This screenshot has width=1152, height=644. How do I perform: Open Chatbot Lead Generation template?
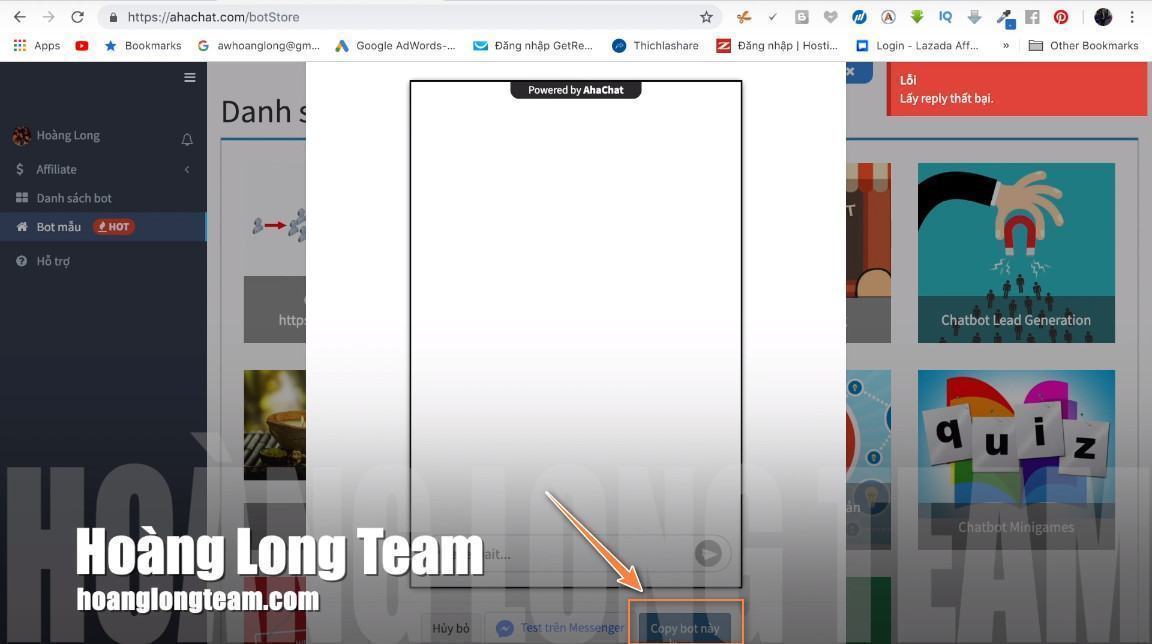click(1016, 253)
